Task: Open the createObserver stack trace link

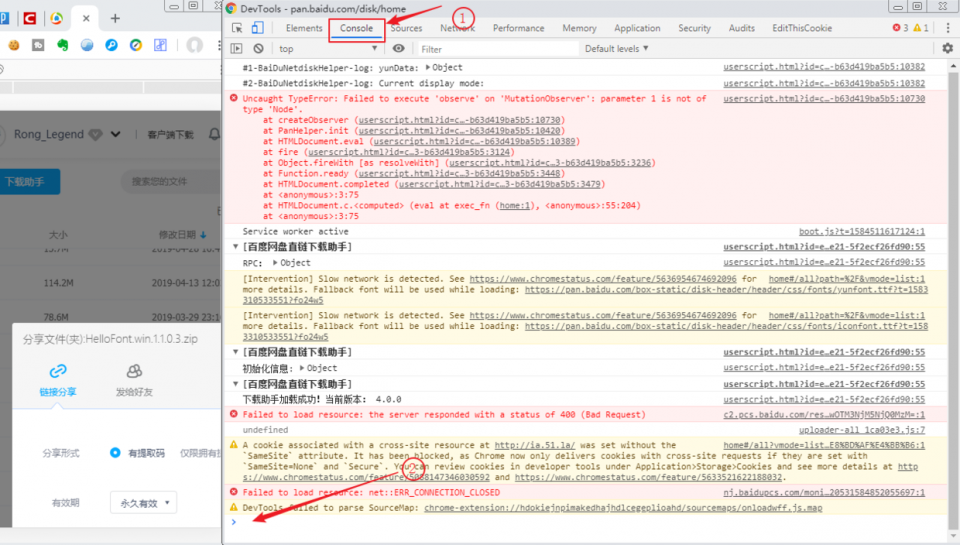Action: point(459,120)
